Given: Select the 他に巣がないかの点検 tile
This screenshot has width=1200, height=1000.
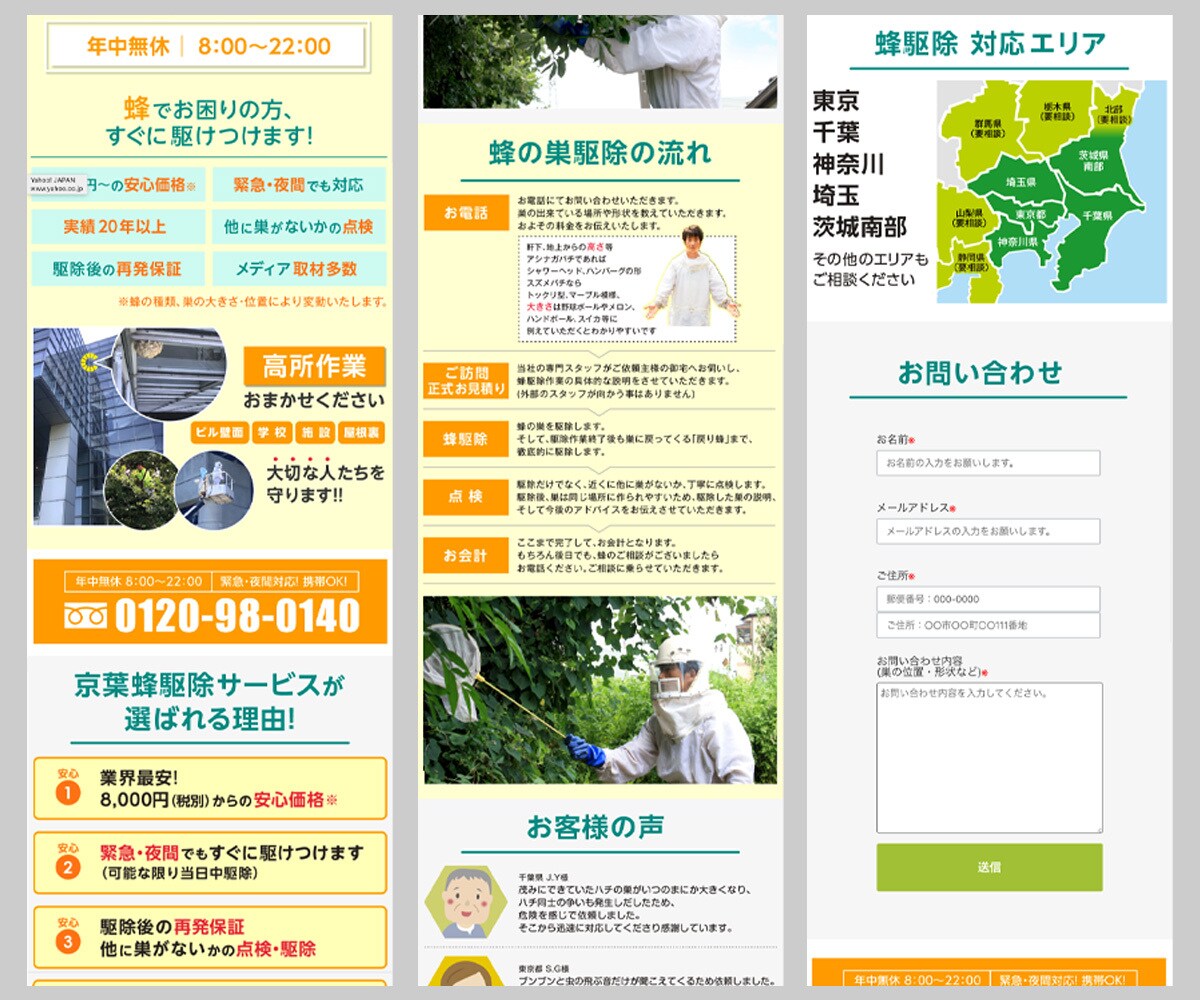Looking at the screenshot, I should [x=299, y=227].
